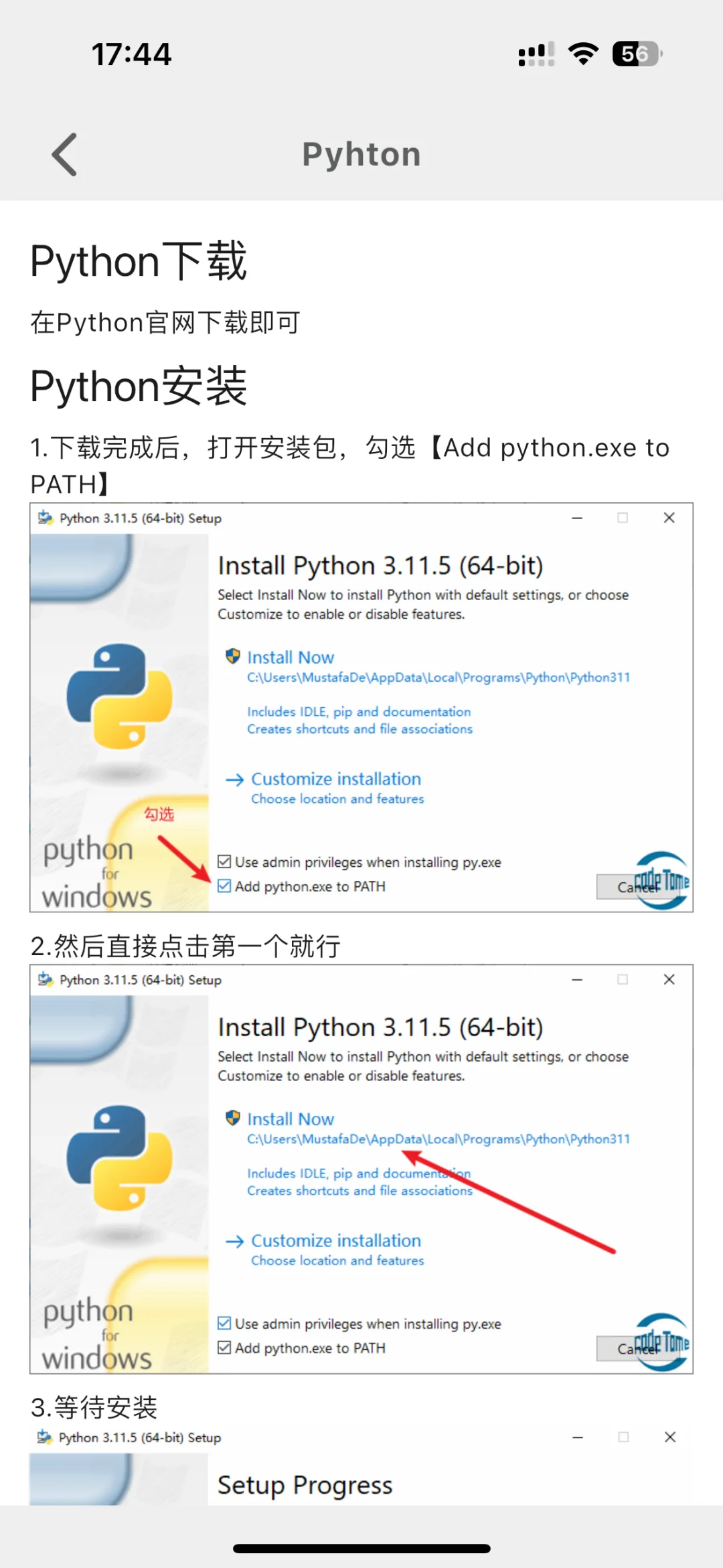Tap the Wi-Fi status icon
The width and height of the screenshot is (723, 1568).
coord(583,54)
